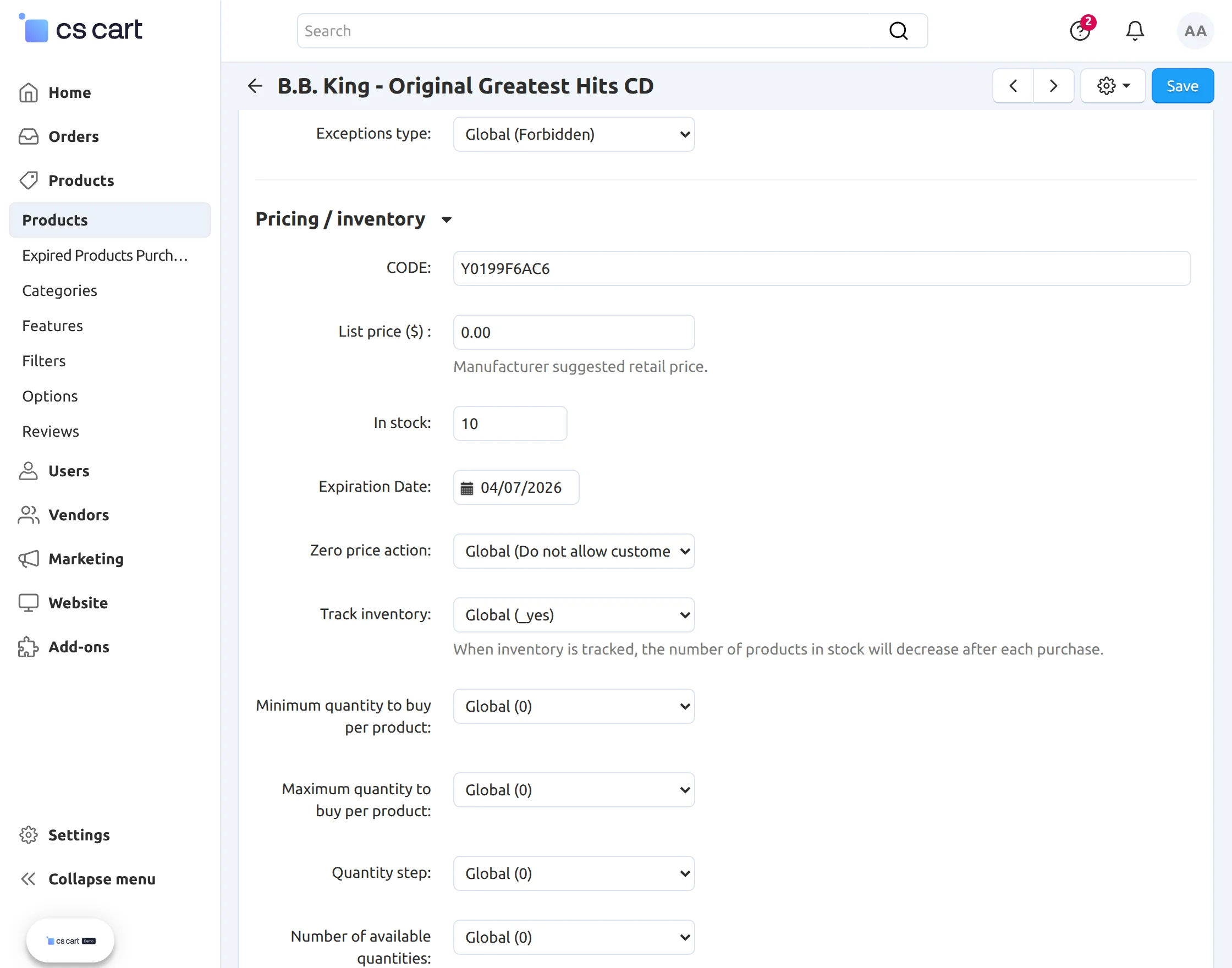Screen dimensions: 1232x968
Task: Open the Users menu
Action: tap(69, 471)
